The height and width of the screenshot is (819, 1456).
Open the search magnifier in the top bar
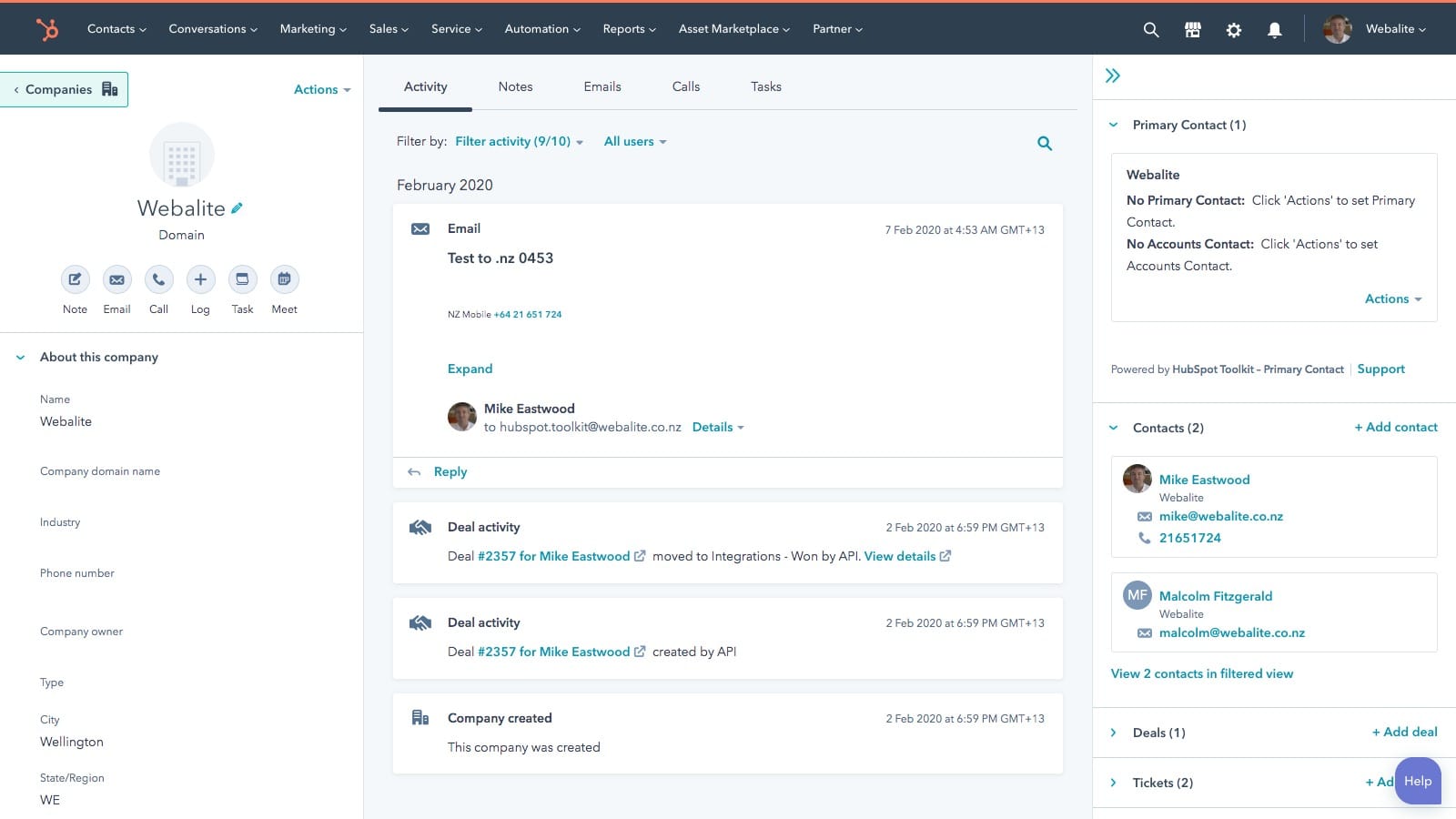[x=1150, y=29]
